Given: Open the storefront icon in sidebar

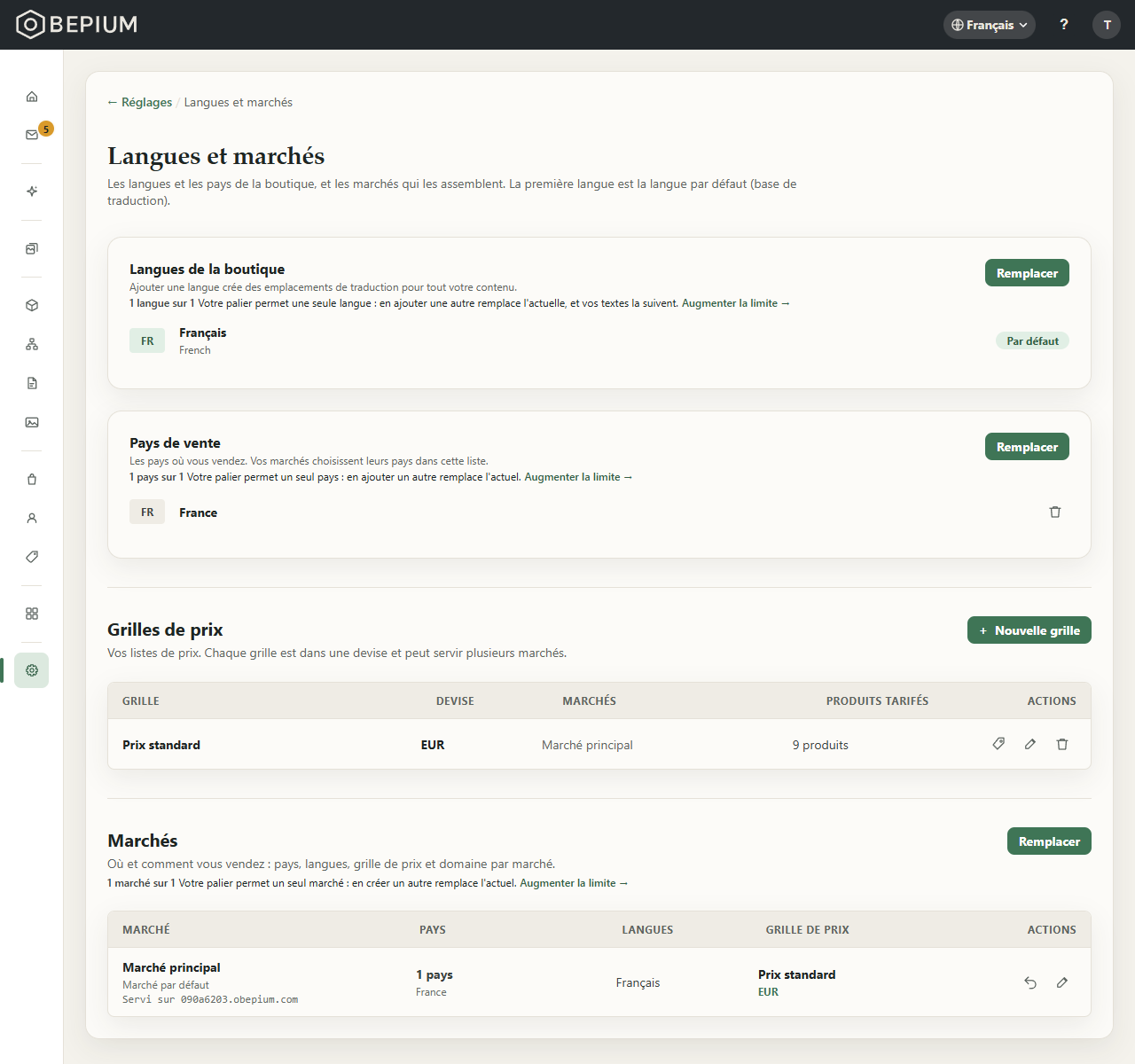Looking at the screenshot, I should [x=32, y=248].
